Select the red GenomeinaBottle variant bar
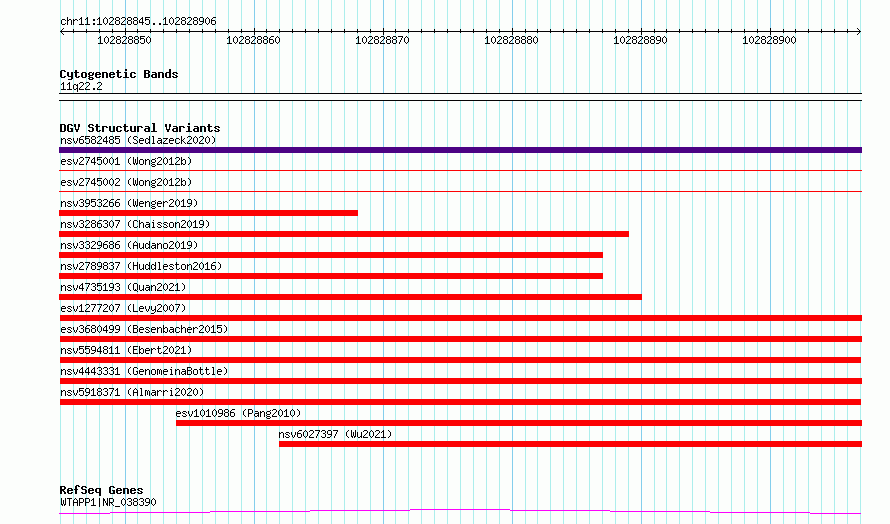 [x=460, y=381]
